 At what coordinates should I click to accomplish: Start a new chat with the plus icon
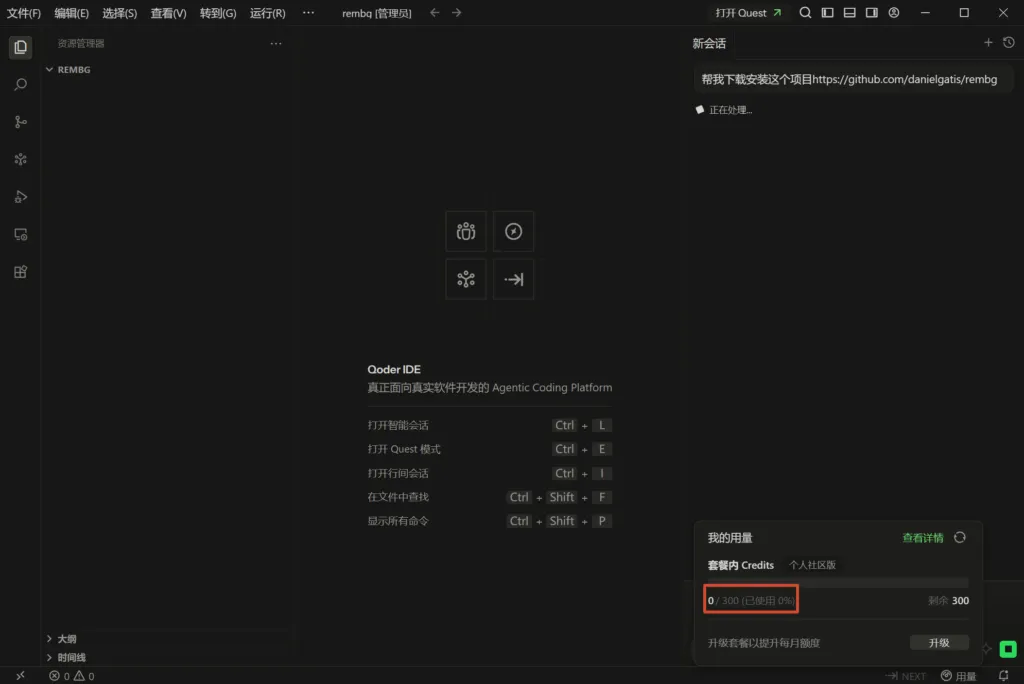[988, 42]
